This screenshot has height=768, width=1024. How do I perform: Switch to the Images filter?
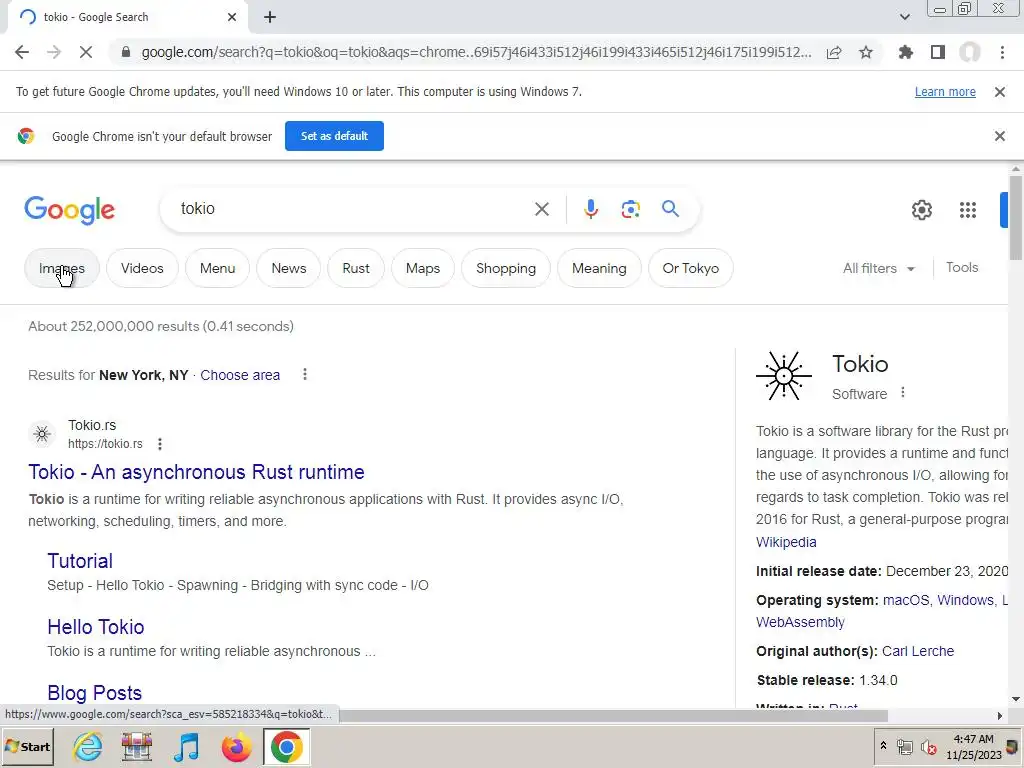click(61, 268)
